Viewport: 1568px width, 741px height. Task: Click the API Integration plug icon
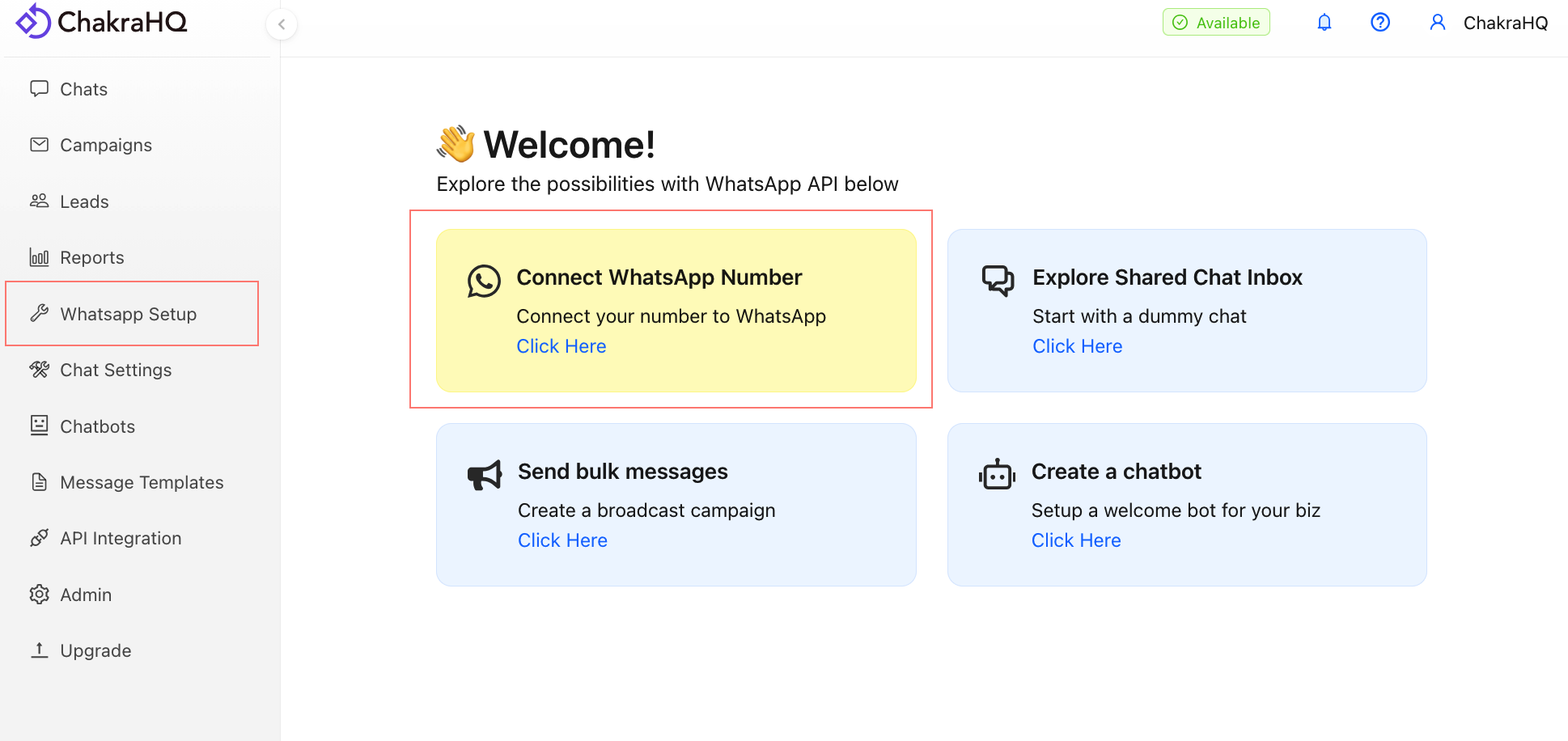click(x=39, y=538)
